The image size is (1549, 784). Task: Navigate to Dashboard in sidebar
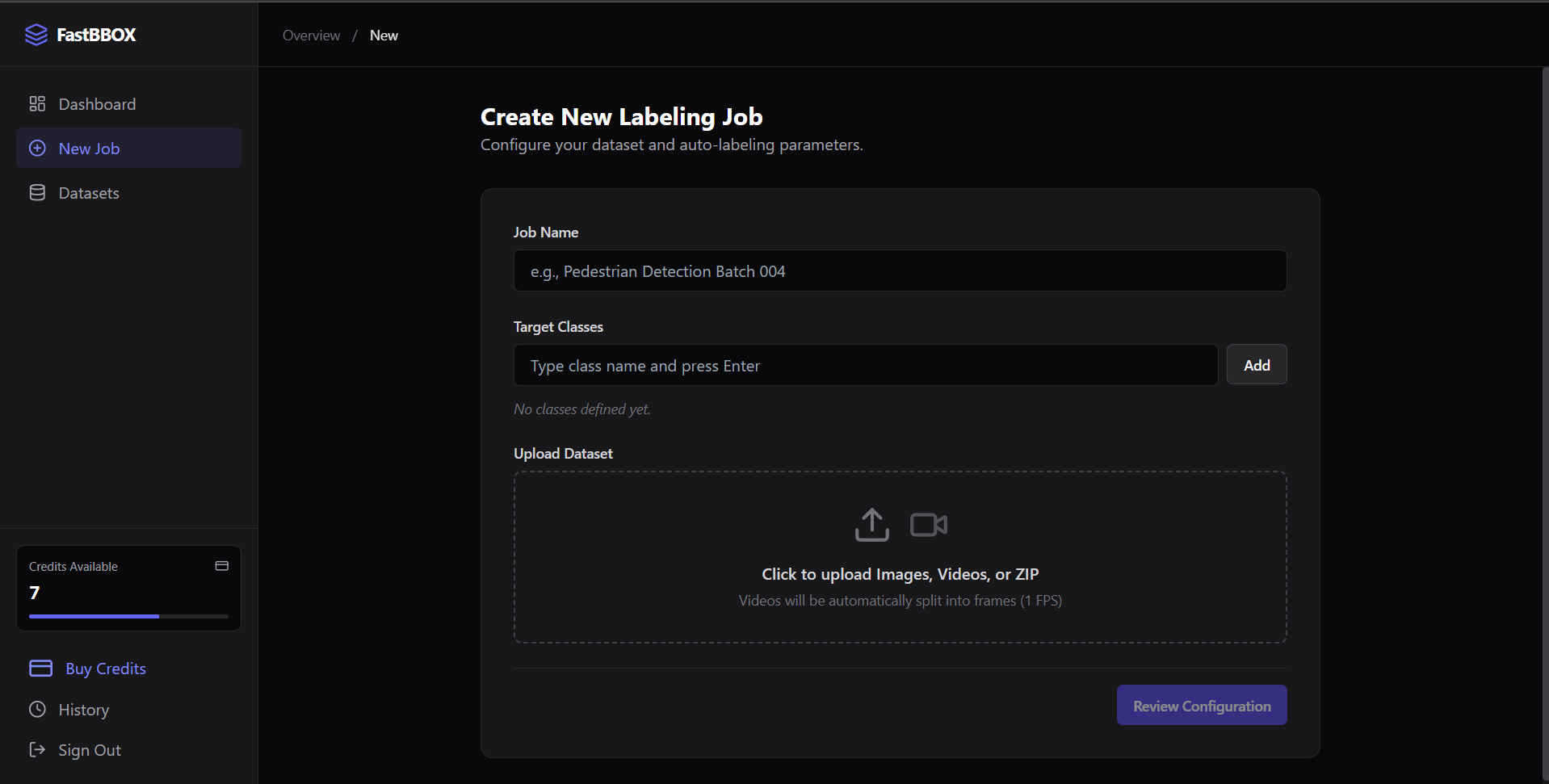tap(97, 103)
